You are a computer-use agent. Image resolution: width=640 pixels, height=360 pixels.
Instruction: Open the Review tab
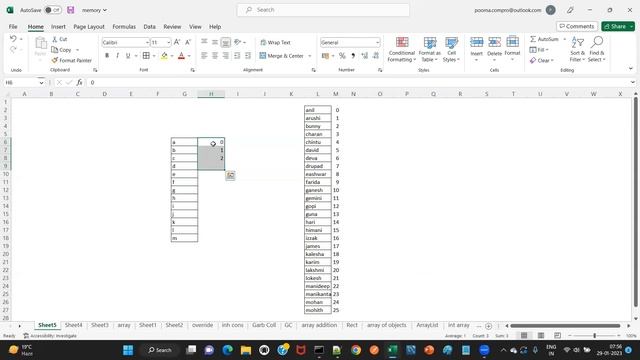pyautogui.click(x=172, y=27)
